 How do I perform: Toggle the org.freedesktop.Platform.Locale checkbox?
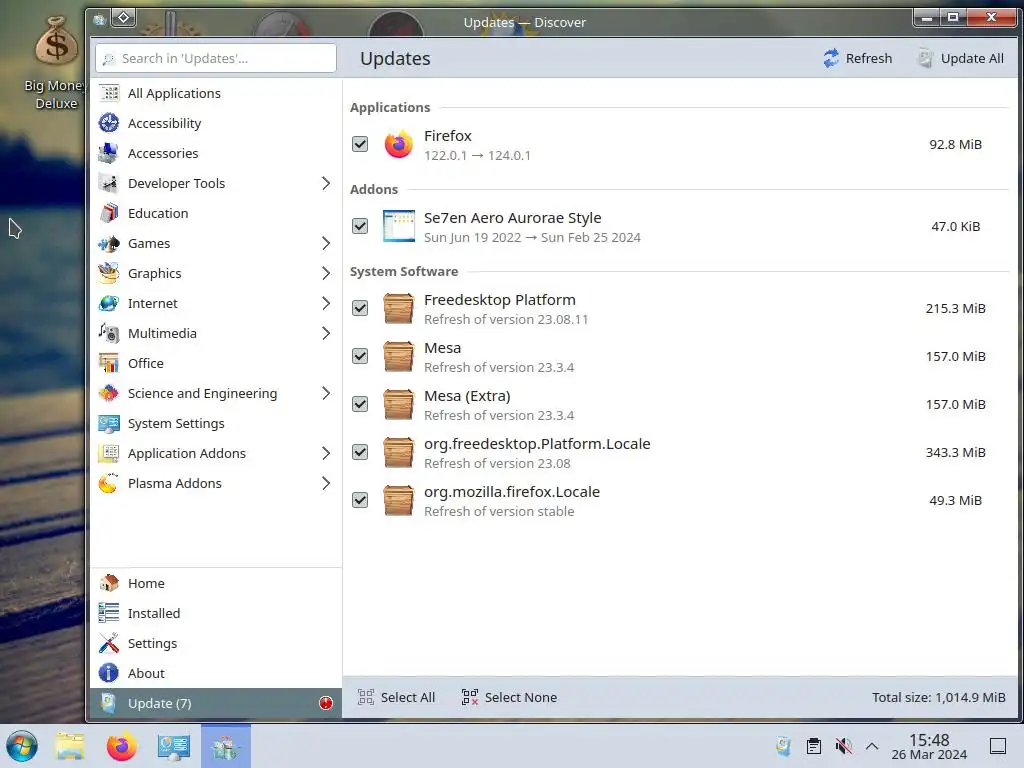click(x=360, y=453)
